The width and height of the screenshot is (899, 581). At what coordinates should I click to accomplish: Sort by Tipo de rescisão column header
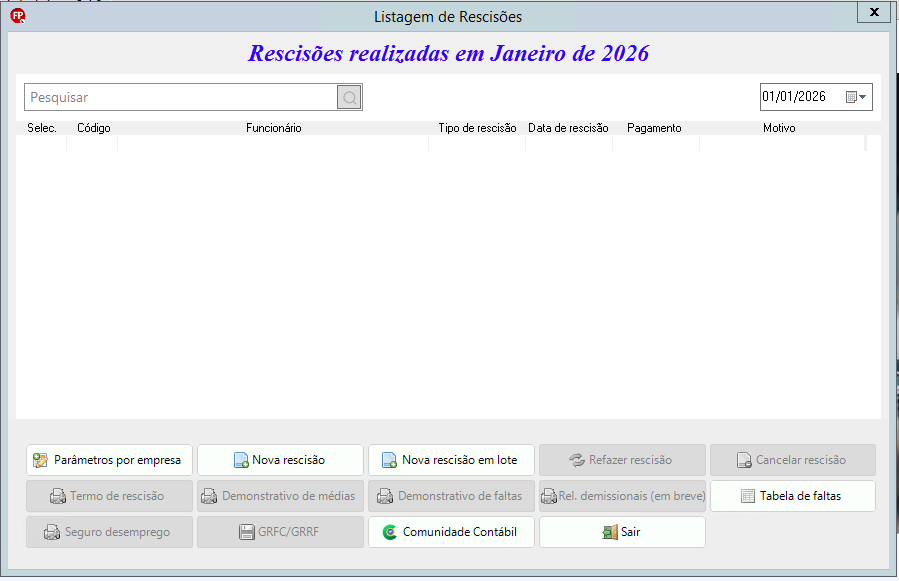(x=477, y=128)
